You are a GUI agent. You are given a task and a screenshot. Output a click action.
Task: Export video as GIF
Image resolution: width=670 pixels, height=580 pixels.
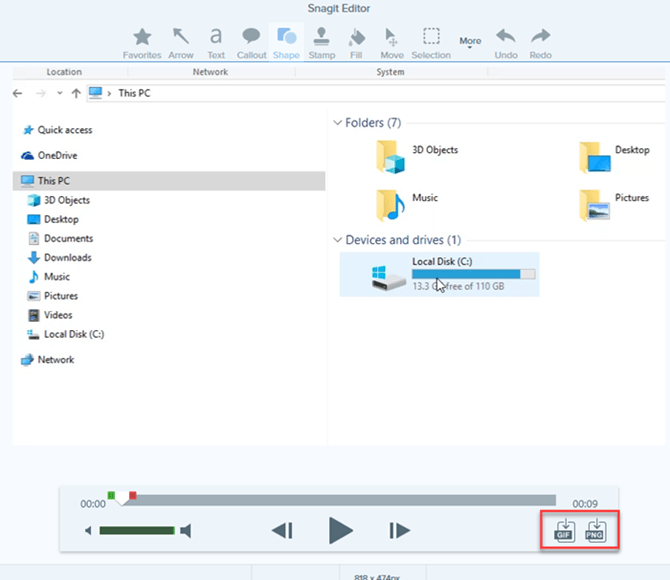pyautogui.click(x=564, y=531)
